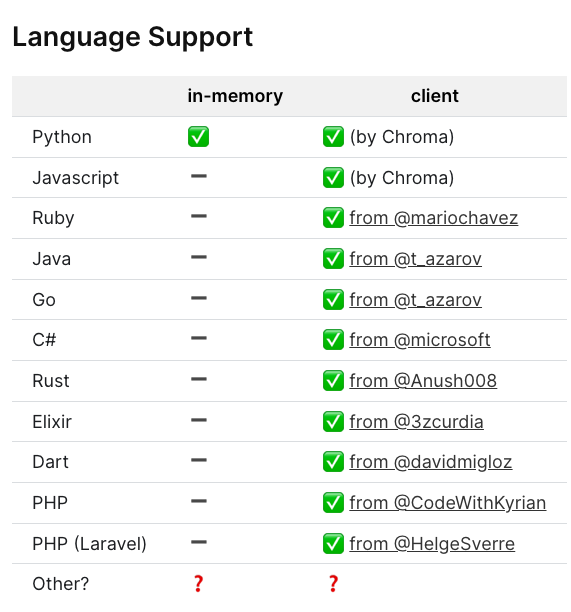Select the Ruby row label
The width and height of the screenshot is (571, 612).
click(53, 218)
